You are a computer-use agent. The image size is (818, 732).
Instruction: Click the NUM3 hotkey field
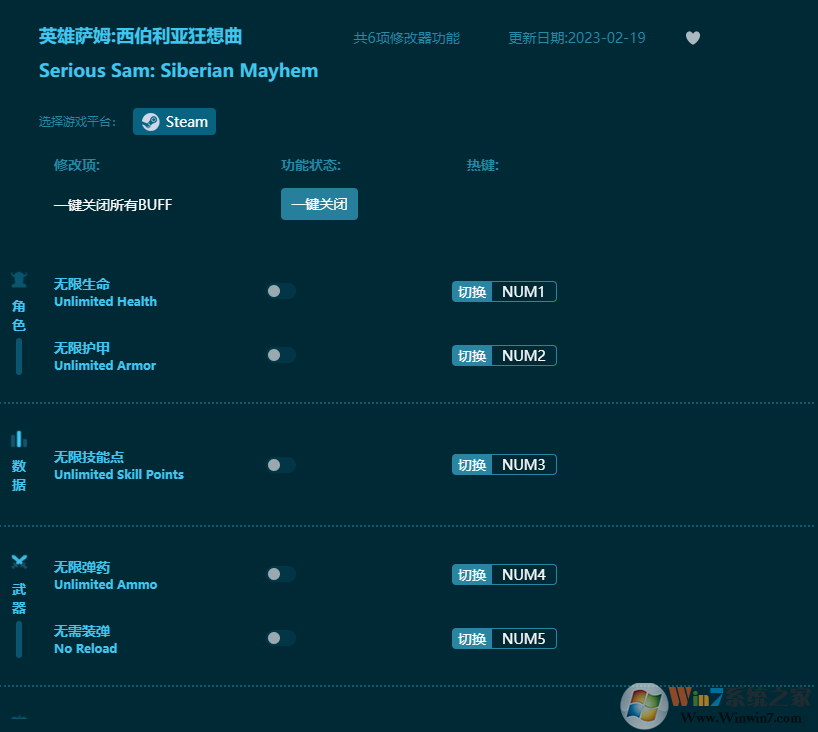[523, 465]
